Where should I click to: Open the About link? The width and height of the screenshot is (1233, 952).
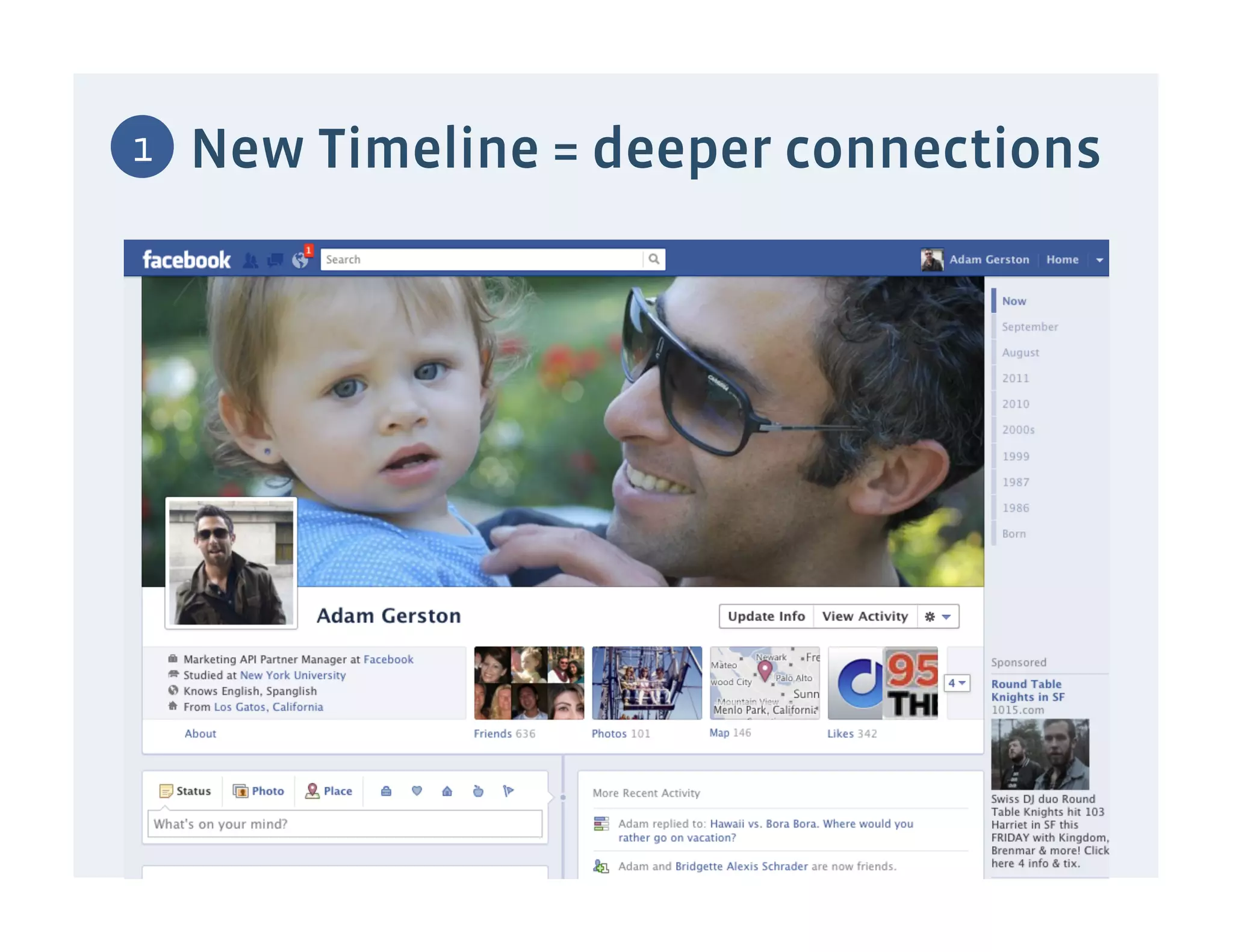click(200, 734)
